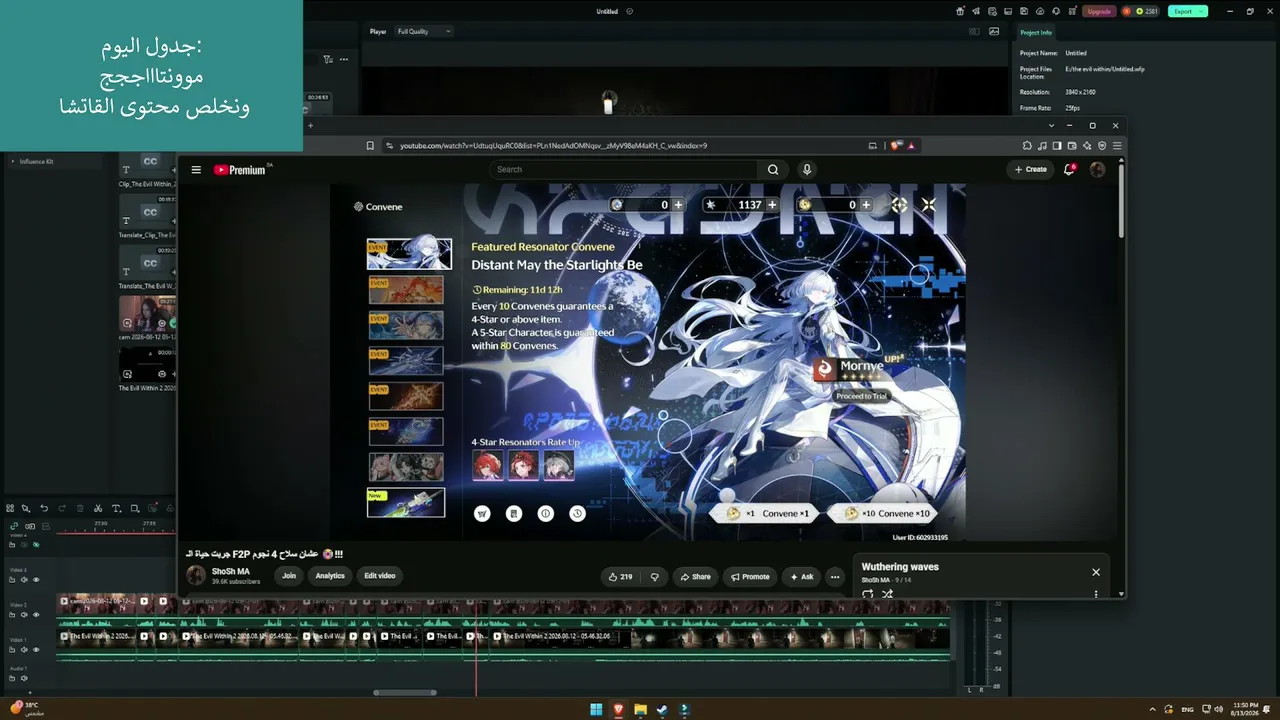Open channel Analytics button

tap(330, 576)
